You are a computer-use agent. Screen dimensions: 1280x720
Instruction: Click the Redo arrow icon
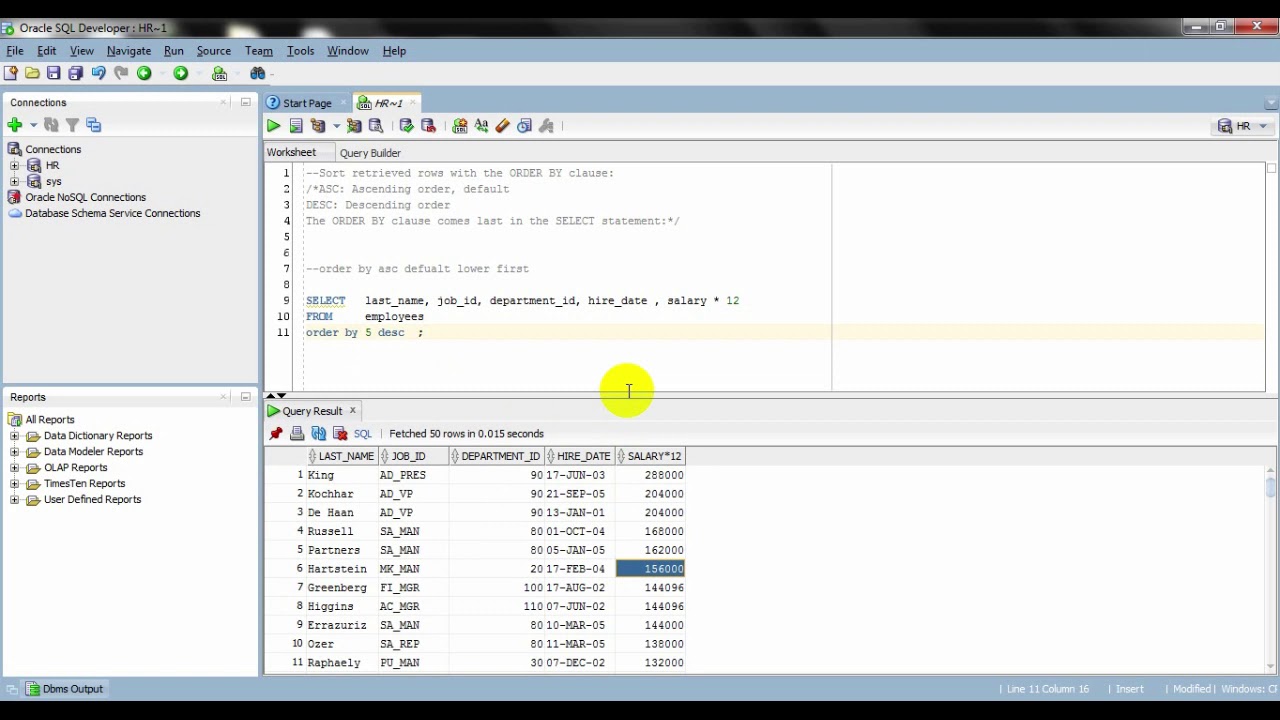pyautogui.click(x=121, y=73)
